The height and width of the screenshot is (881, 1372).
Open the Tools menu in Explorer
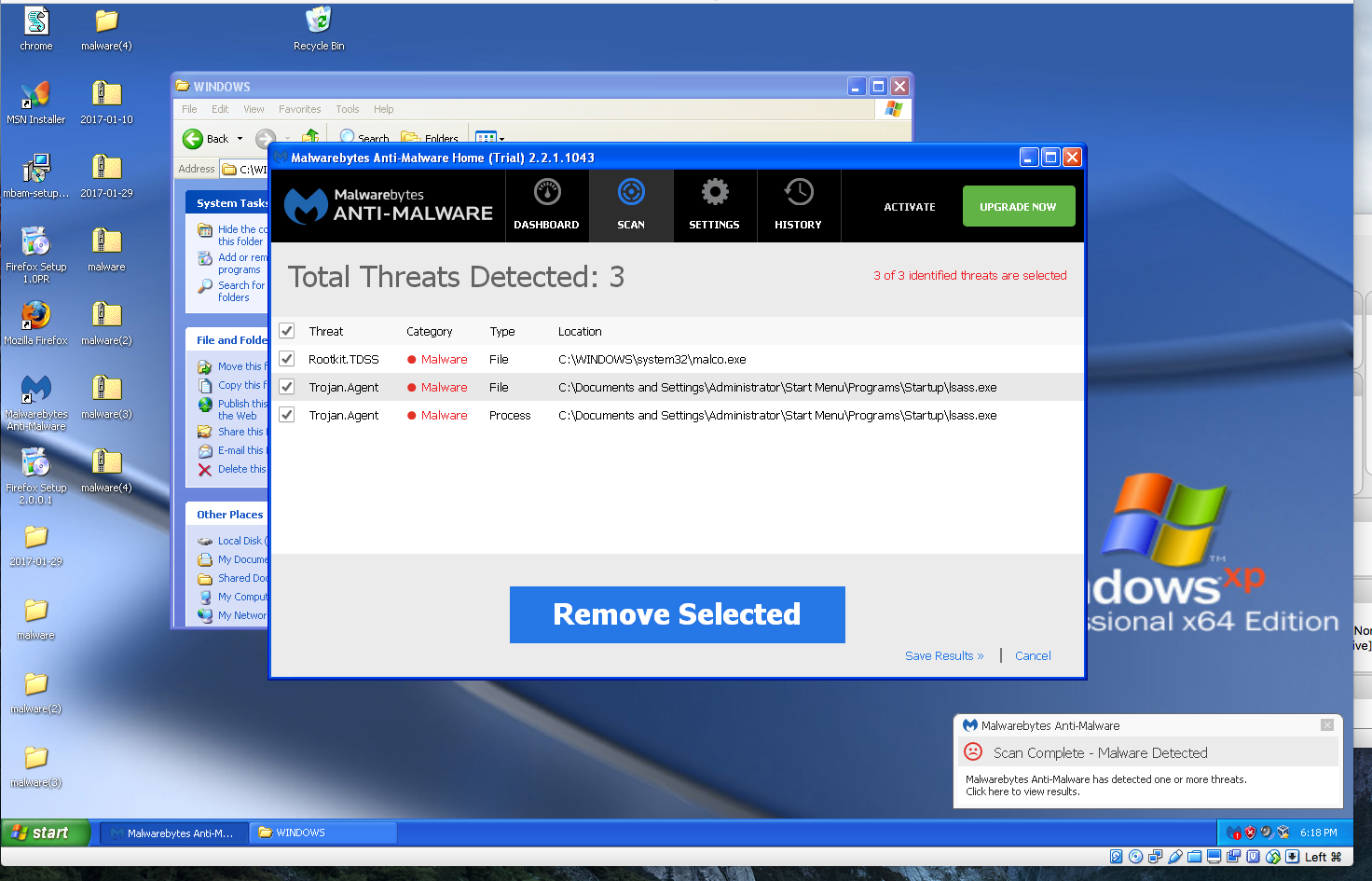348,109
